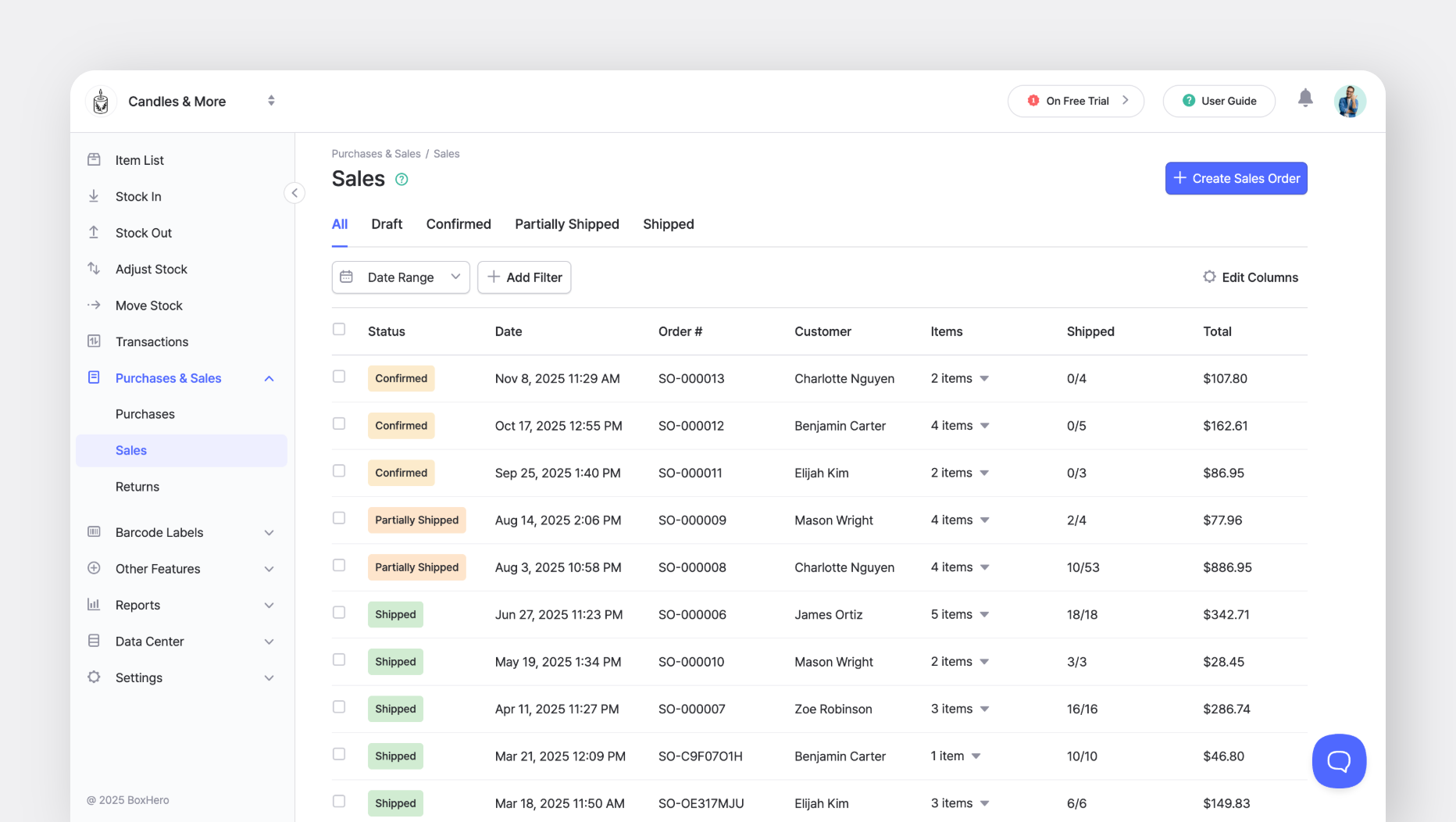The height and width of the screenshot is (822, 1456).
Task: Tick the checkbox for order SO-000013
Action: (x=339, y=376)
